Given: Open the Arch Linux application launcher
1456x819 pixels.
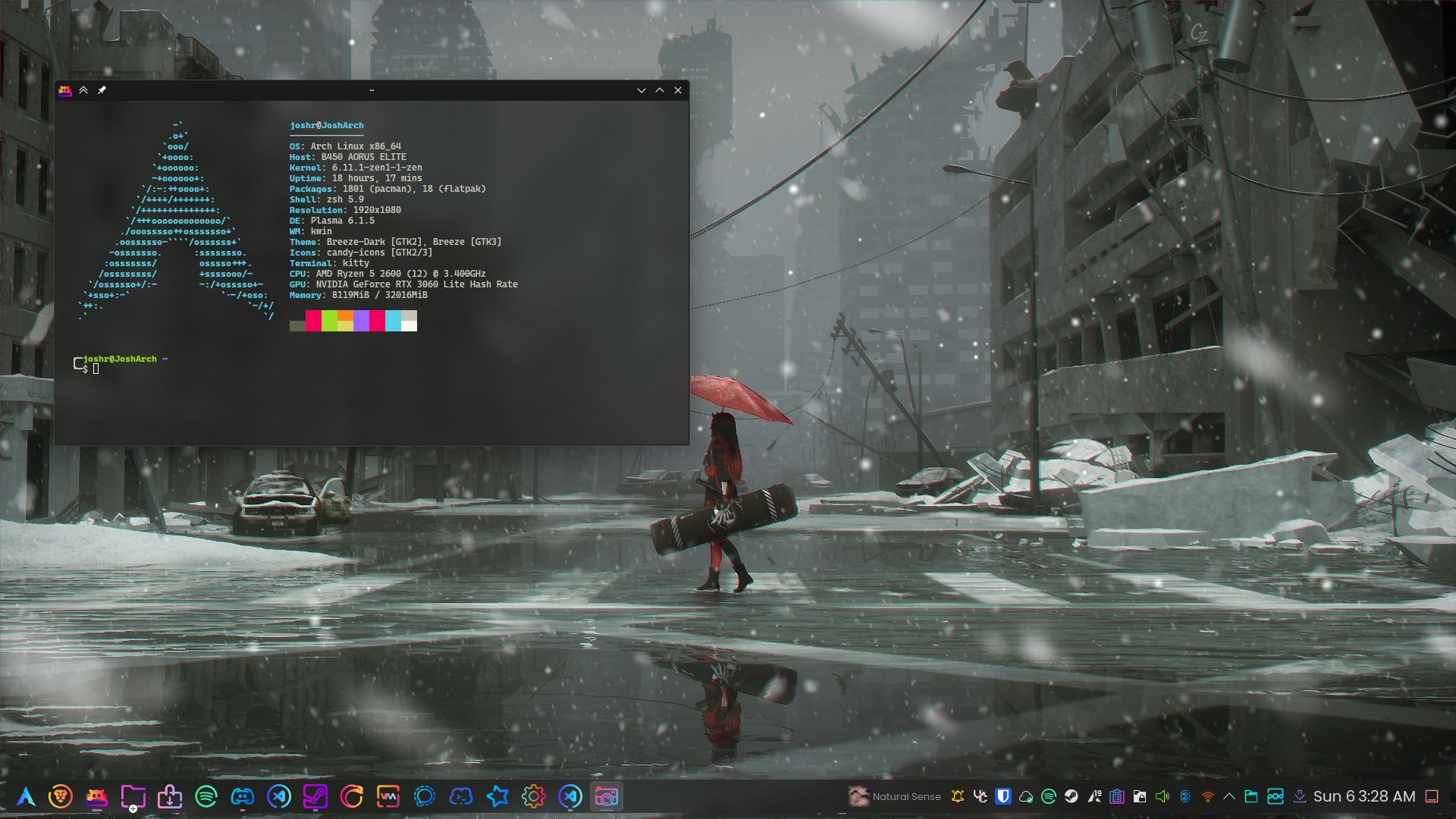Looking at the screenshot, I should coord(27,797).
